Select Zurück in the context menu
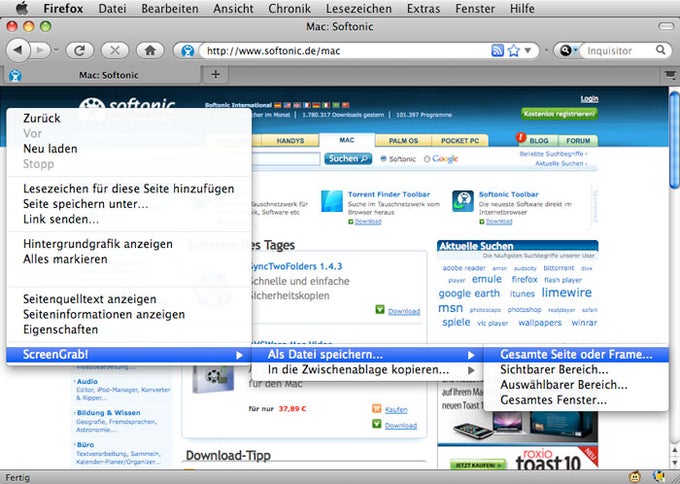Viewport: 680px width, 484px height. pyautogui.click(x=129, y=118)
